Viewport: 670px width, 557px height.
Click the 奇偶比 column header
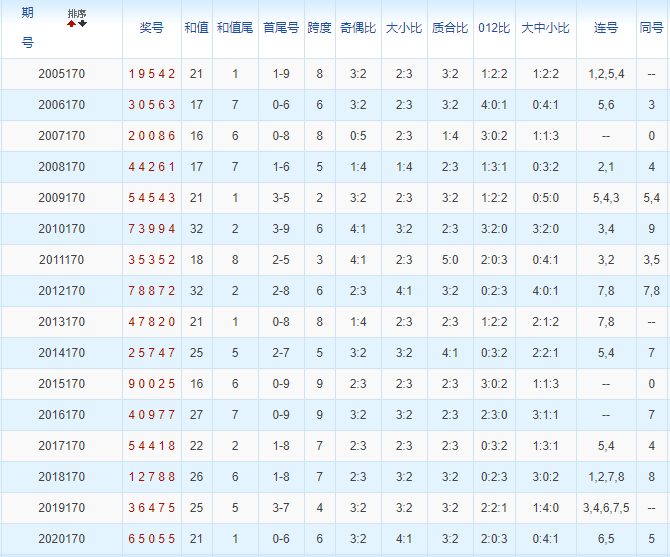pos(358,28)
